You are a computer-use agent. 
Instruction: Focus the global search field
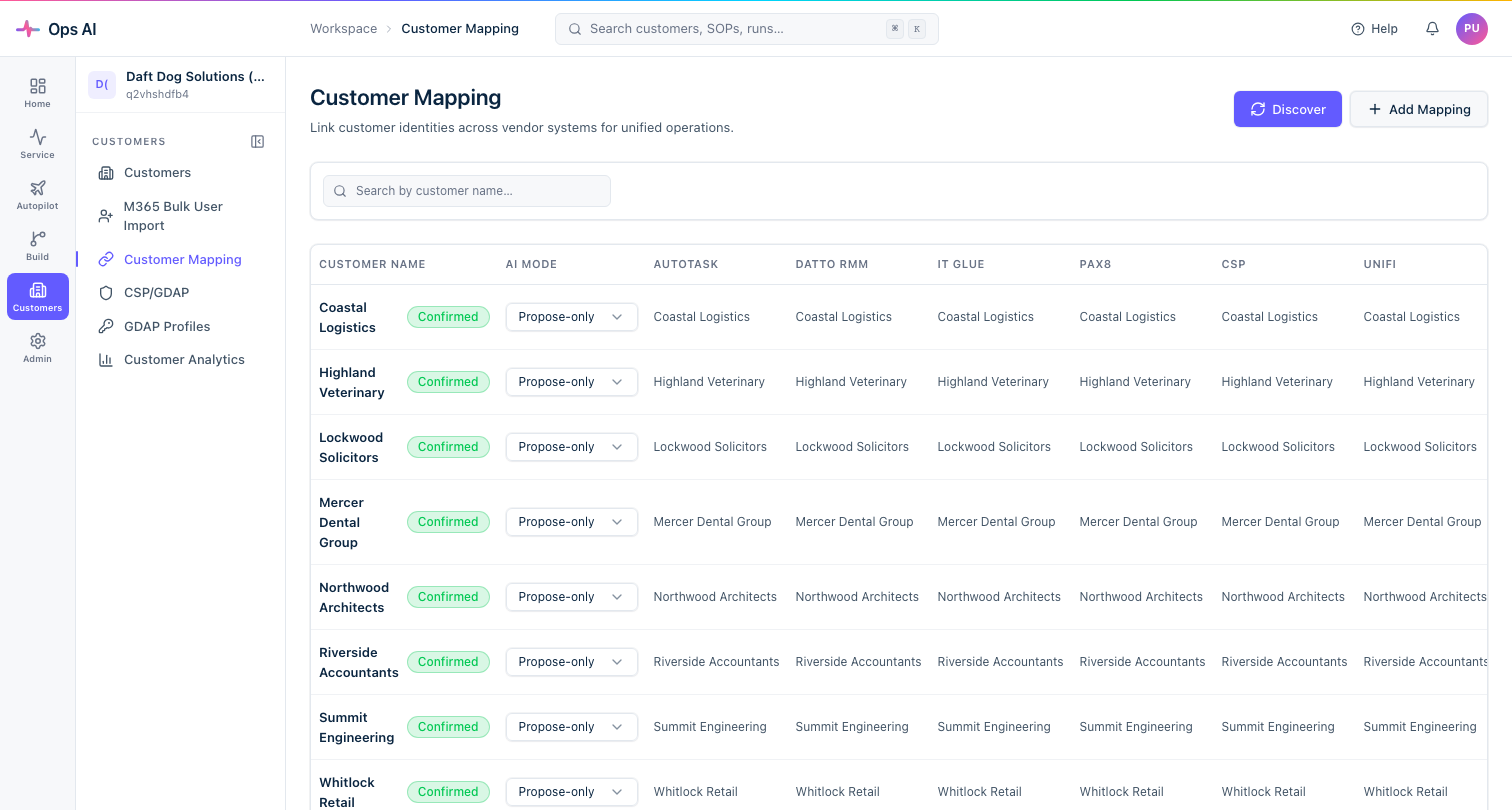click(746, 29)
